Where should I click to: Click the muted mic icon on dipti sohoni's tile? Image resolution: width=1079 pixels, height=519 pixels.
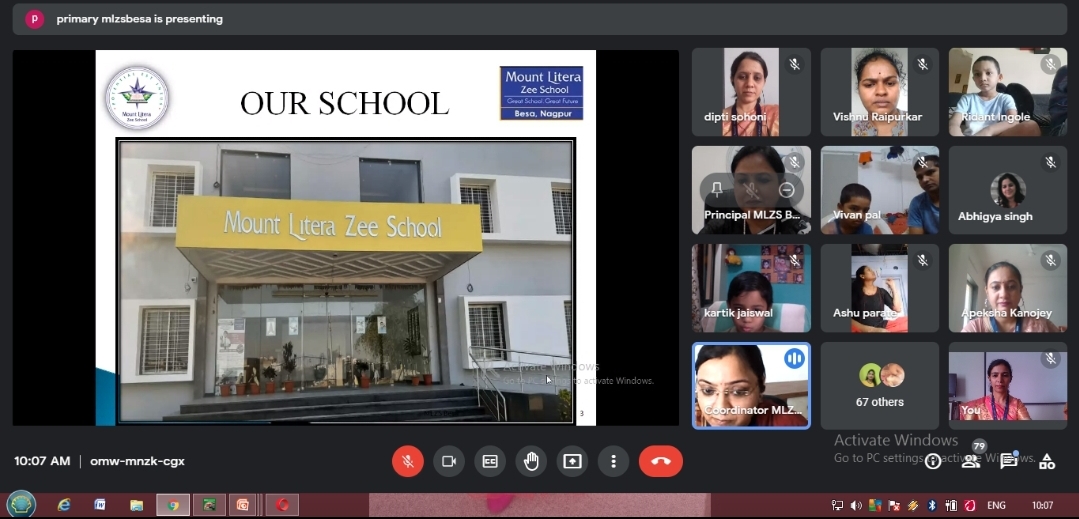tap(794, 64)
